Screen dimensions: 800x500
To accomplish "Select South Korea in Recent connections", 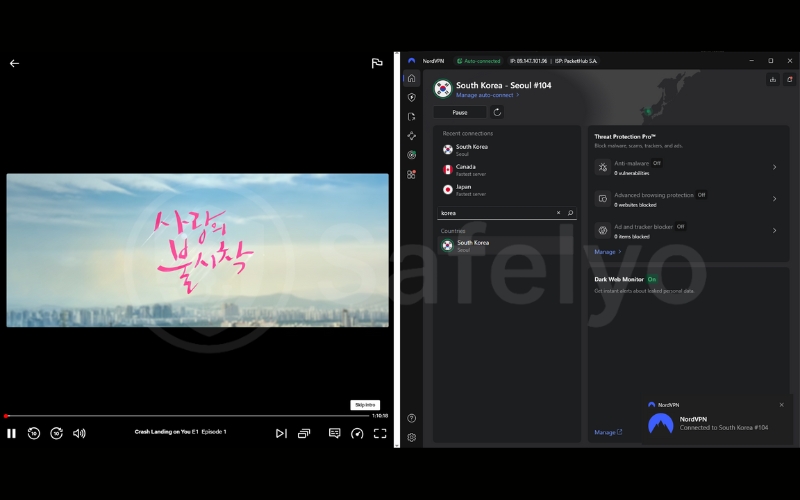I will (x=508, y=149).
